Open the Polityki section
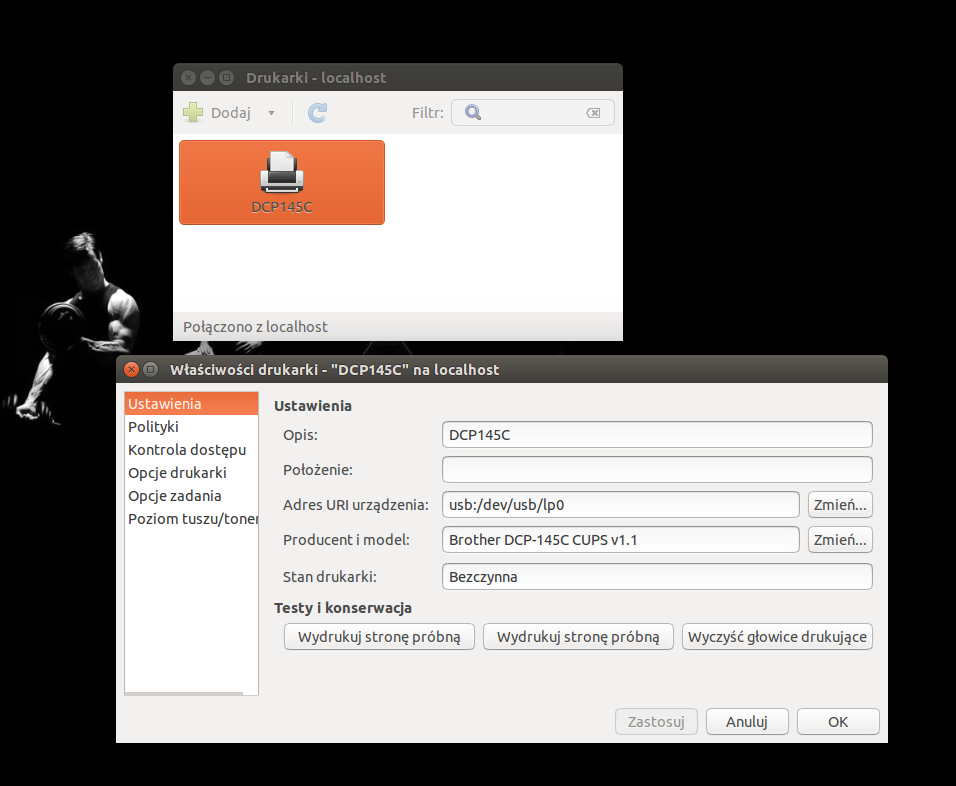The height and width of the screenshot is (786, 956). (x=191, y=427)
